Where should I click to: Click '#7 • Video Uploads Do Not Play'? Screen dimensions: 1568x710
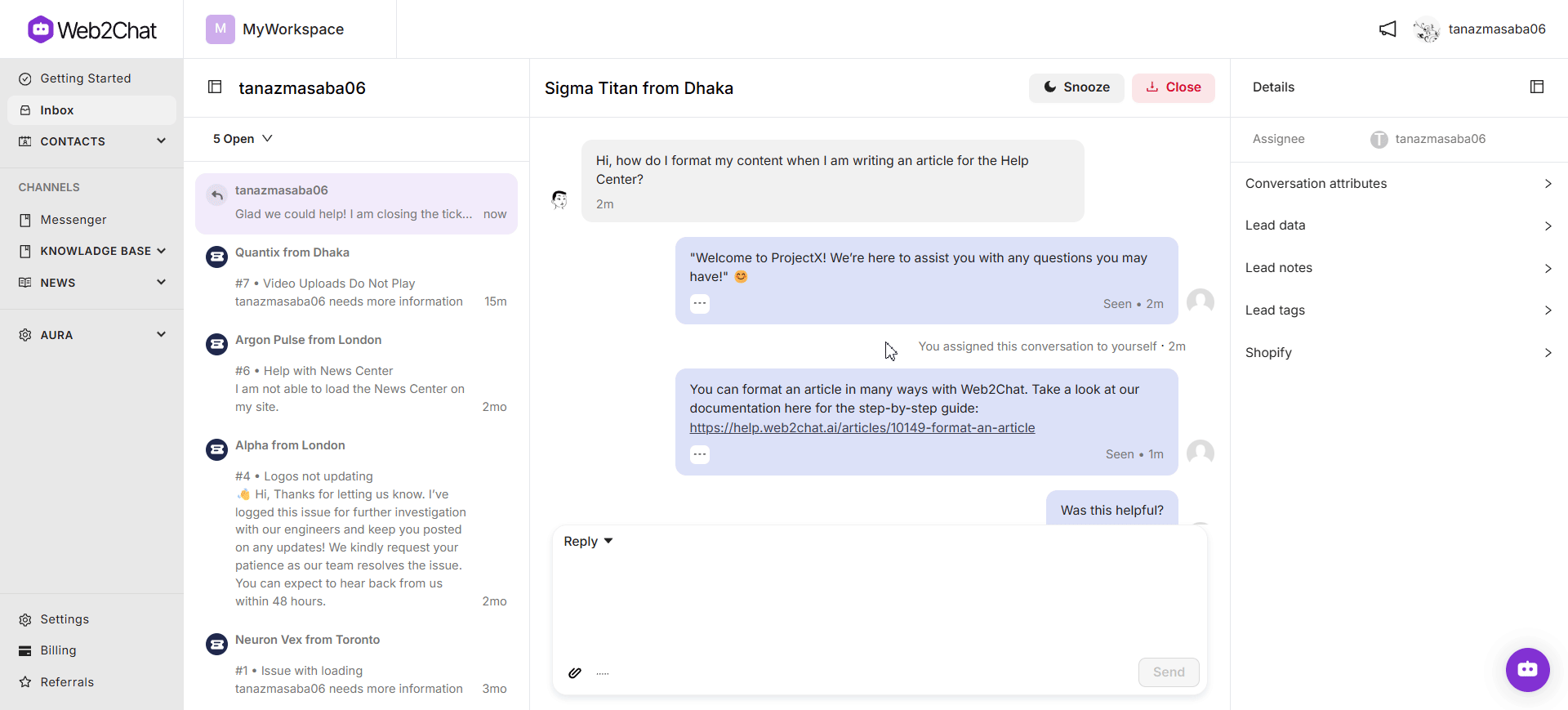[325, 284]
